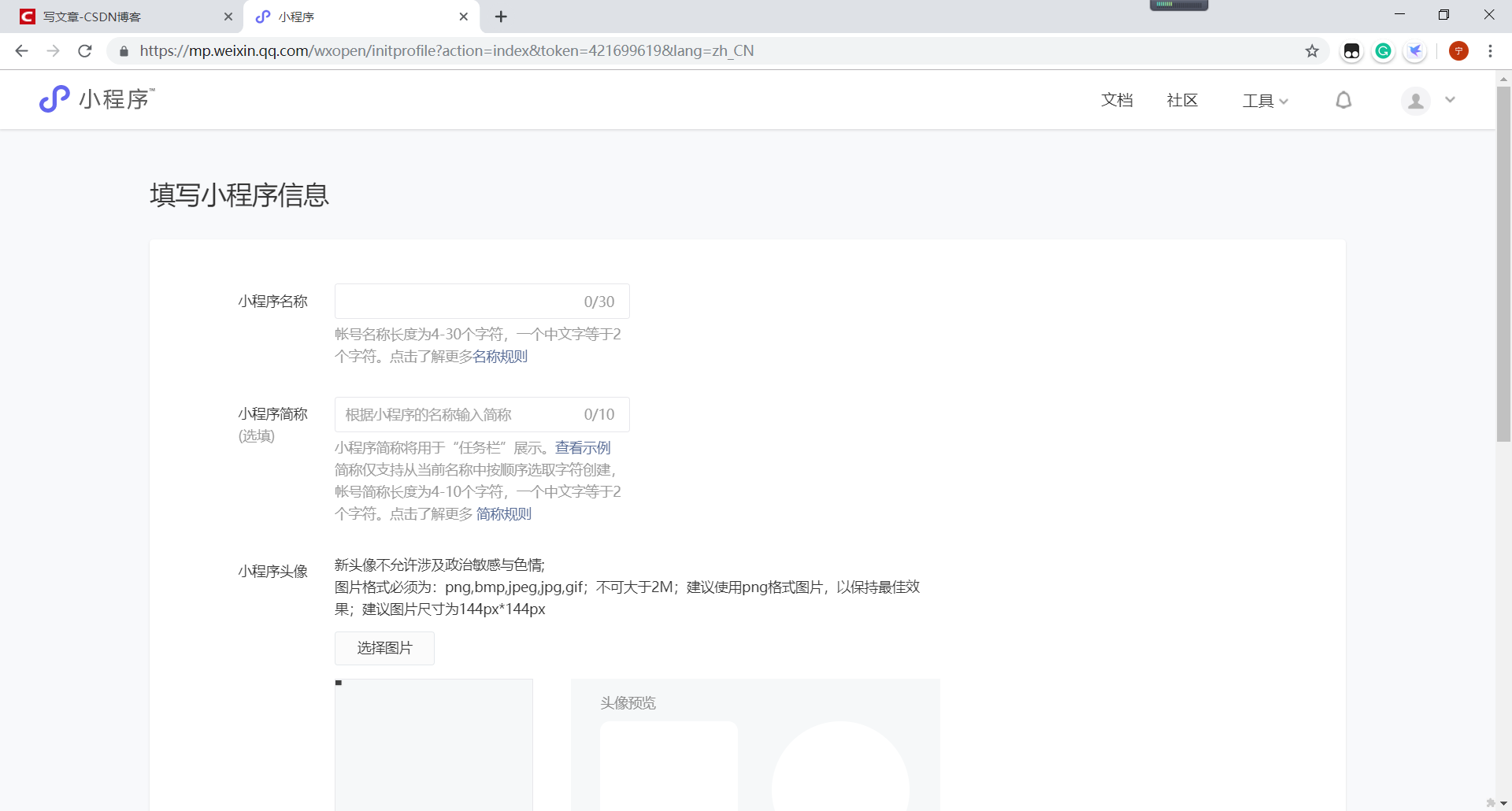Select the 小程序 browser tab
The image size is (1512, 811).
360,17
